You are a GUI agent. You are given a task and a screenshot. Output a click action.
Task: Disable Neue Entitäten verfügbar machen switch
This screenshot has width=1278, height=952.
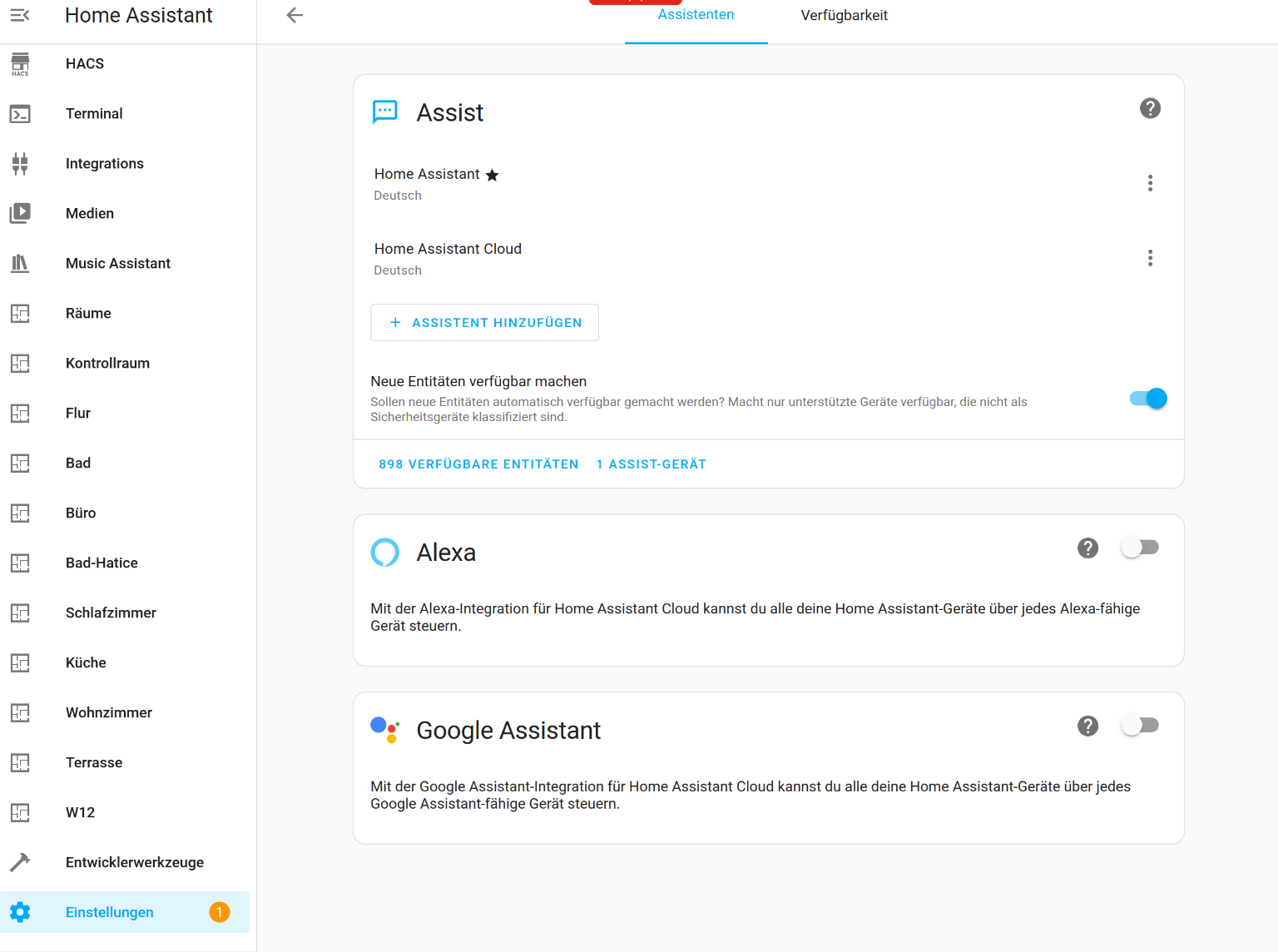1148,399
